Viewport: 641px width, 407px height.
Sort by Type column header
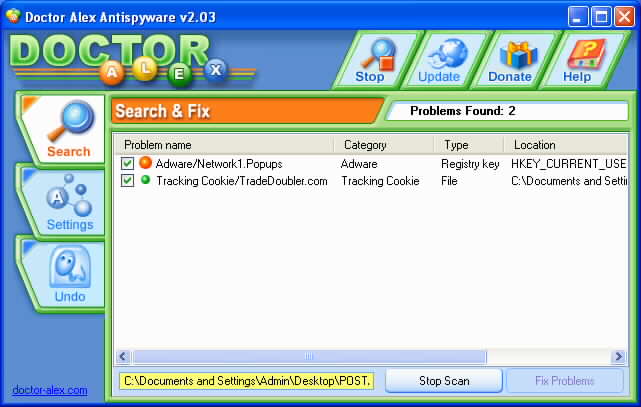coord(468,145)
